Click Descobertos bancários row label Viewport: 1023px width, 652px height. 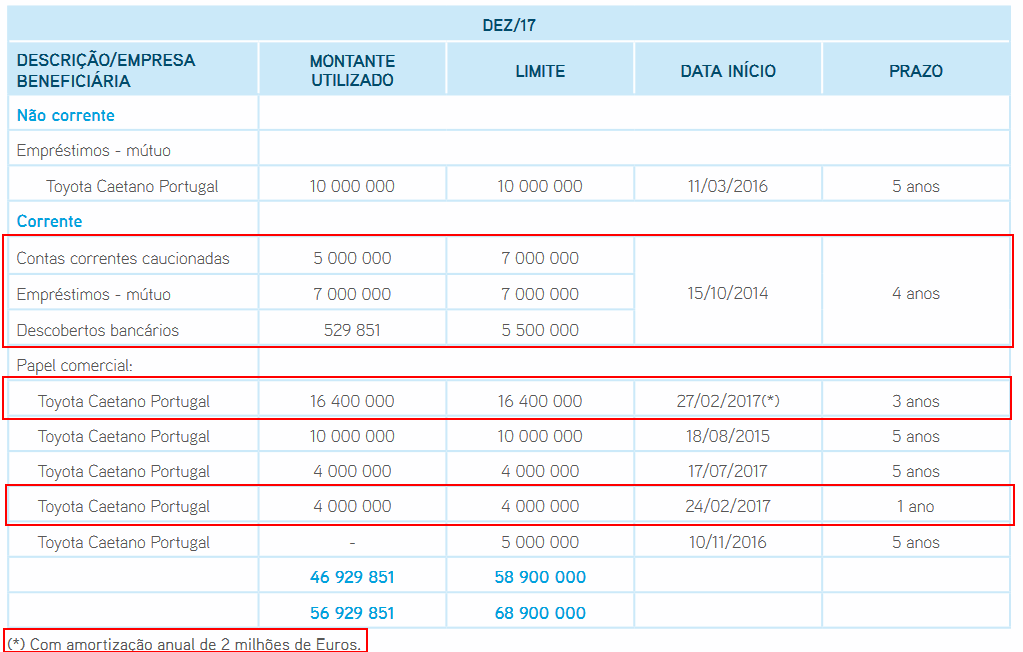(x=97, y=330)
